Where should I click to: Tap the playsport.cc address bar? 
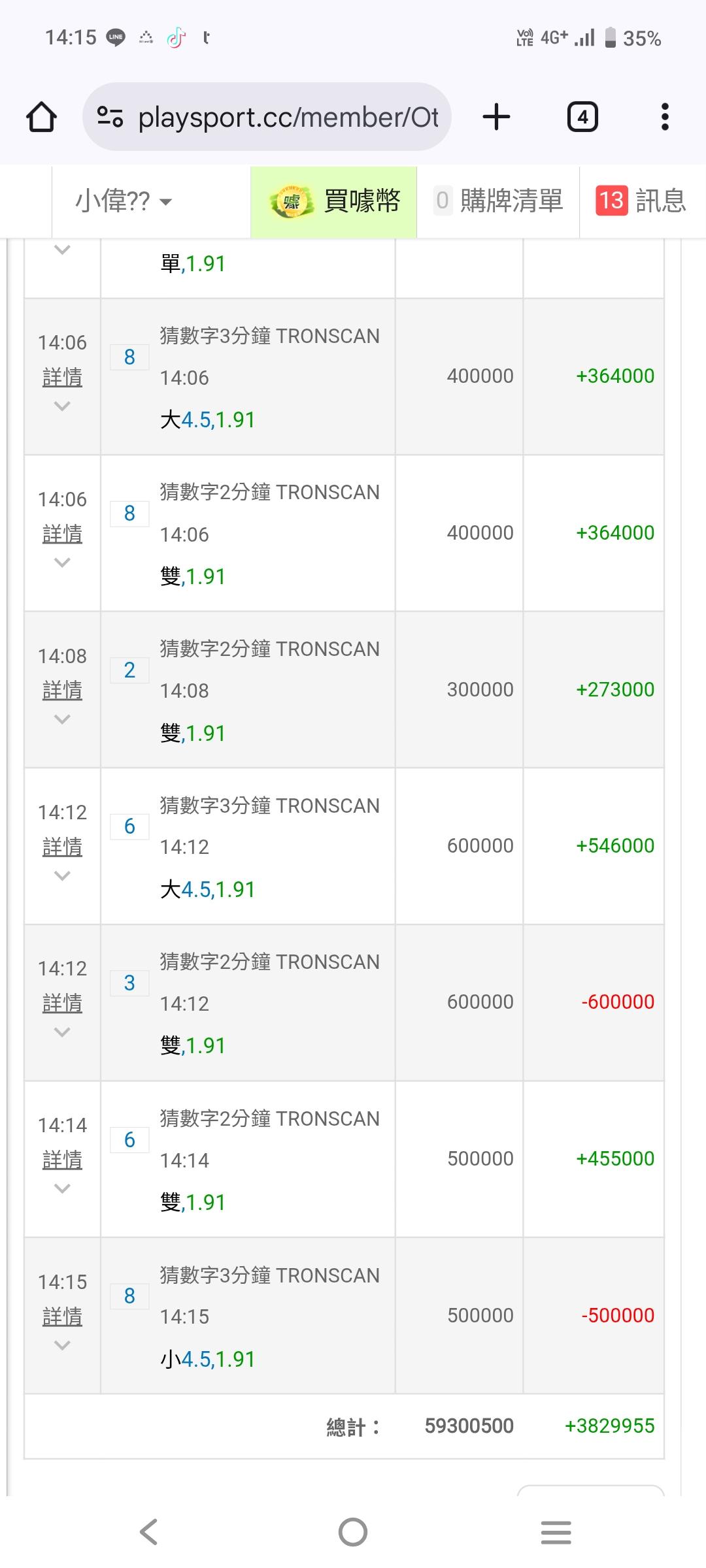click(288, 118)
